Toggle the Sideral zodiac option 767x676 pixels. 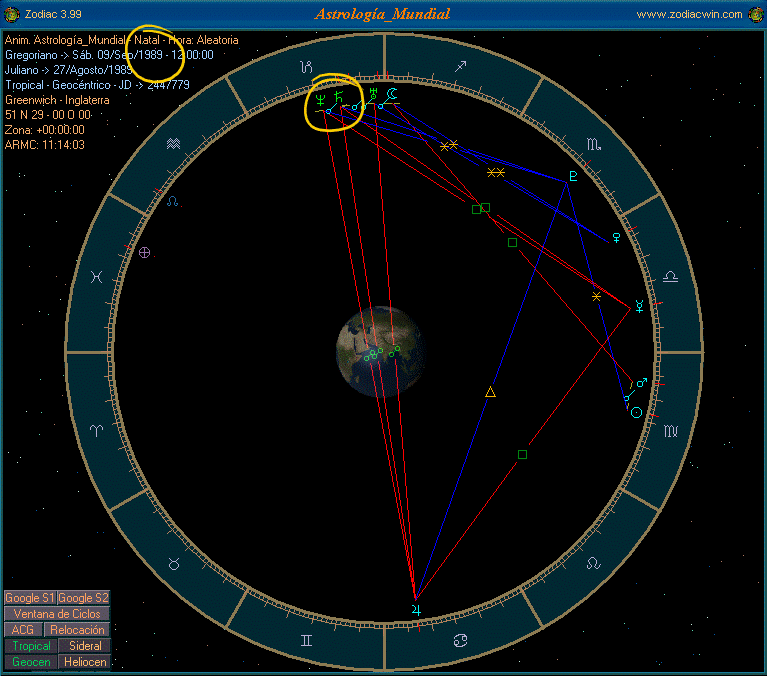(85, 646)
